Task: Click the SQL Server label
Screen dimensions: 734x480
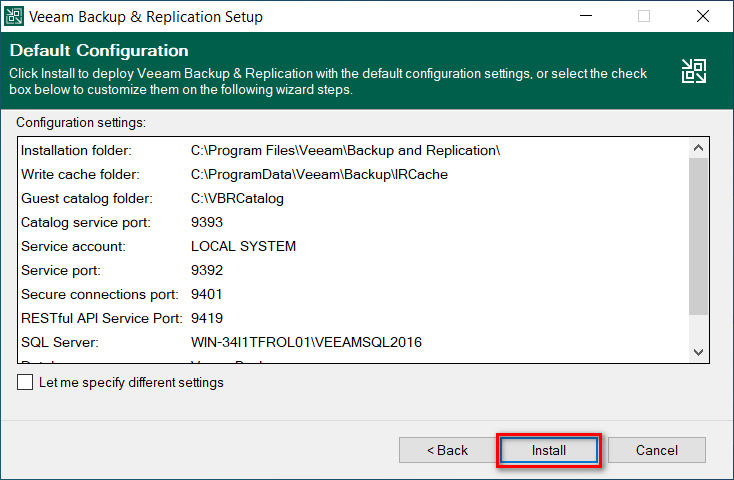Action: [60, 342]
